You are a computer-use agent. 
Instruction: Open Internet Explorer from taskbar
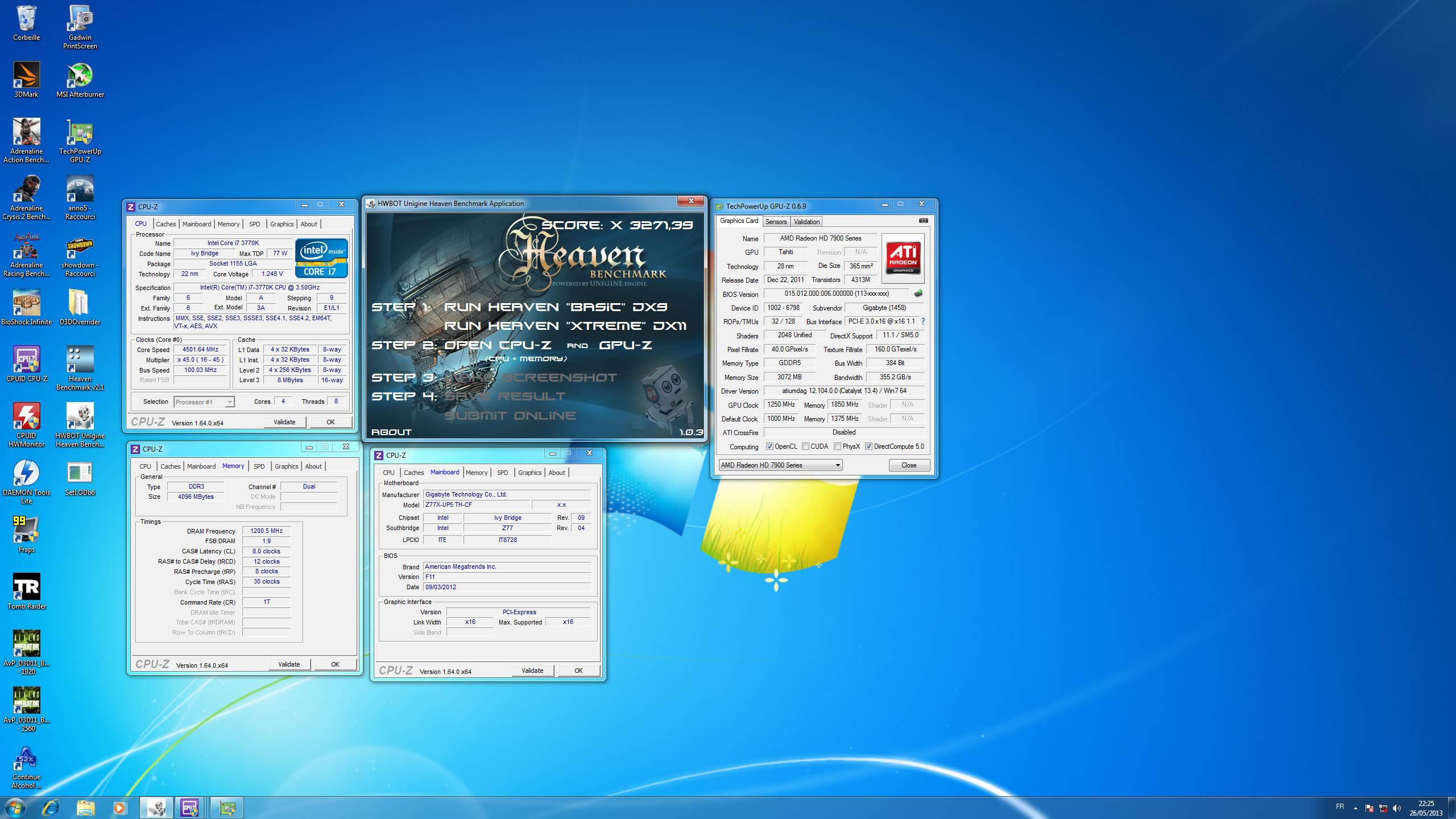tap(51, 808)
